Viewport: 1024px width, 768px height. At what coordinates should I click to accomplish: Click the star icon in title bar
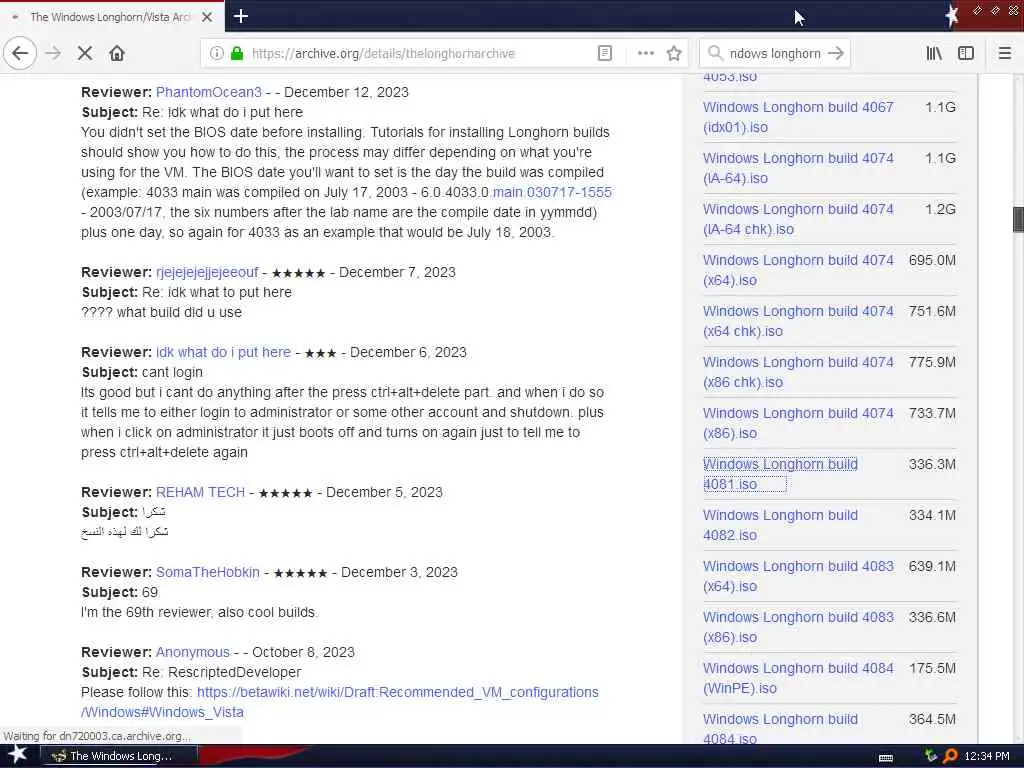[x=952, y=14]
